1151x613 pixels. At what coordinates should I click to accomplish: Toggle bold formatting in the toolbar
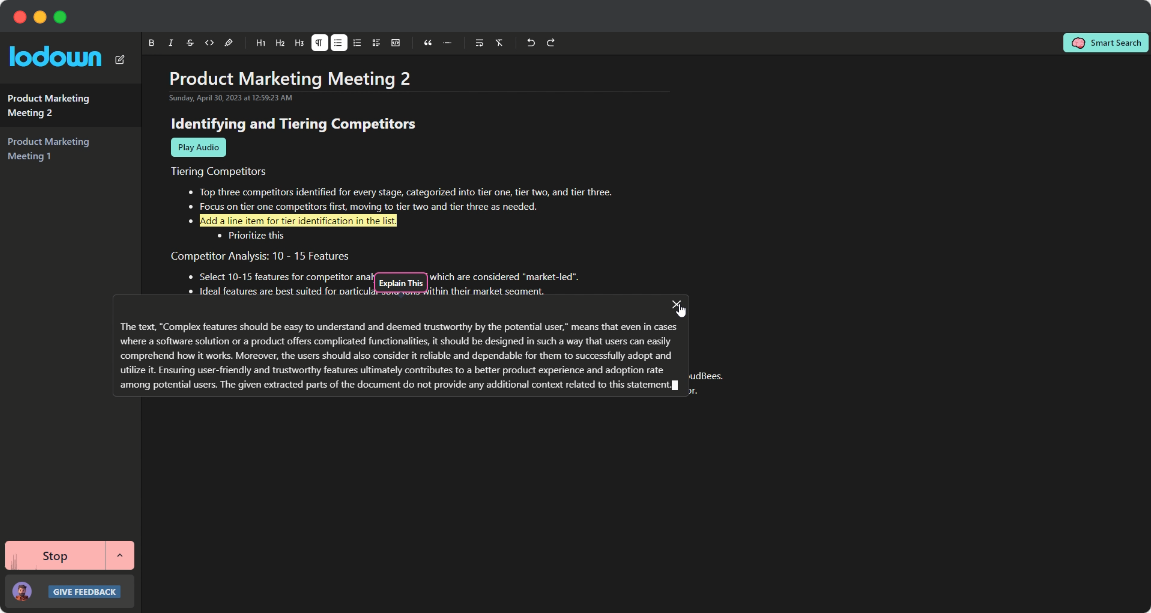pos(152,43)
